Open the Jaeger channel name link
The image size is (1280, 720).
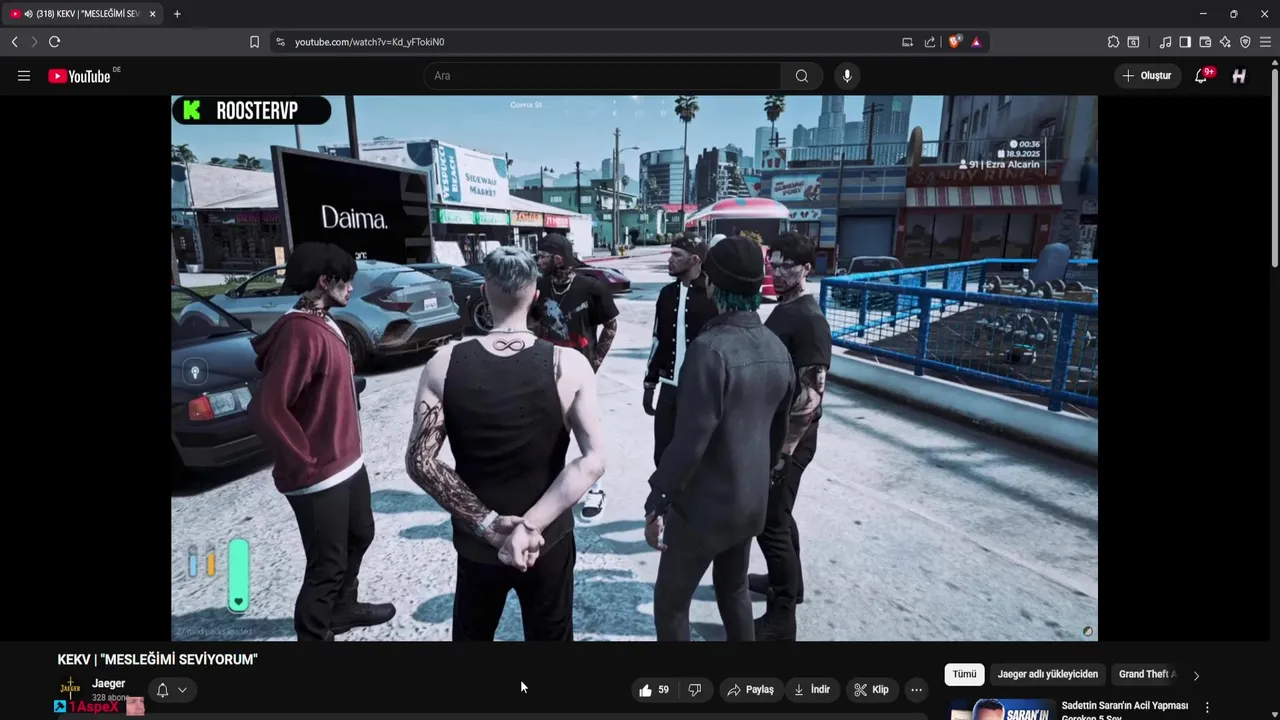(x=109, y=684)
